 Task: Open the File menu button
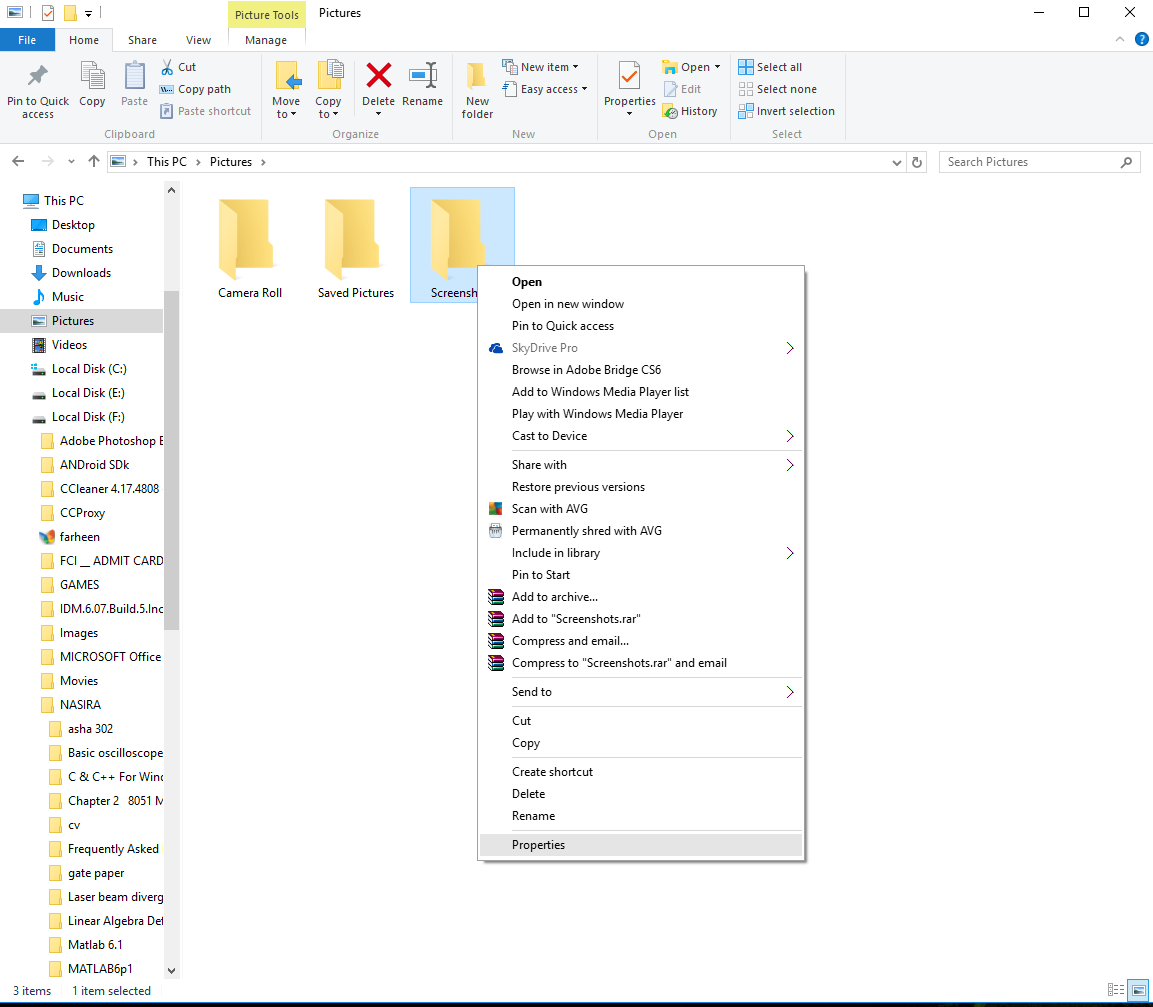[27, 40]
